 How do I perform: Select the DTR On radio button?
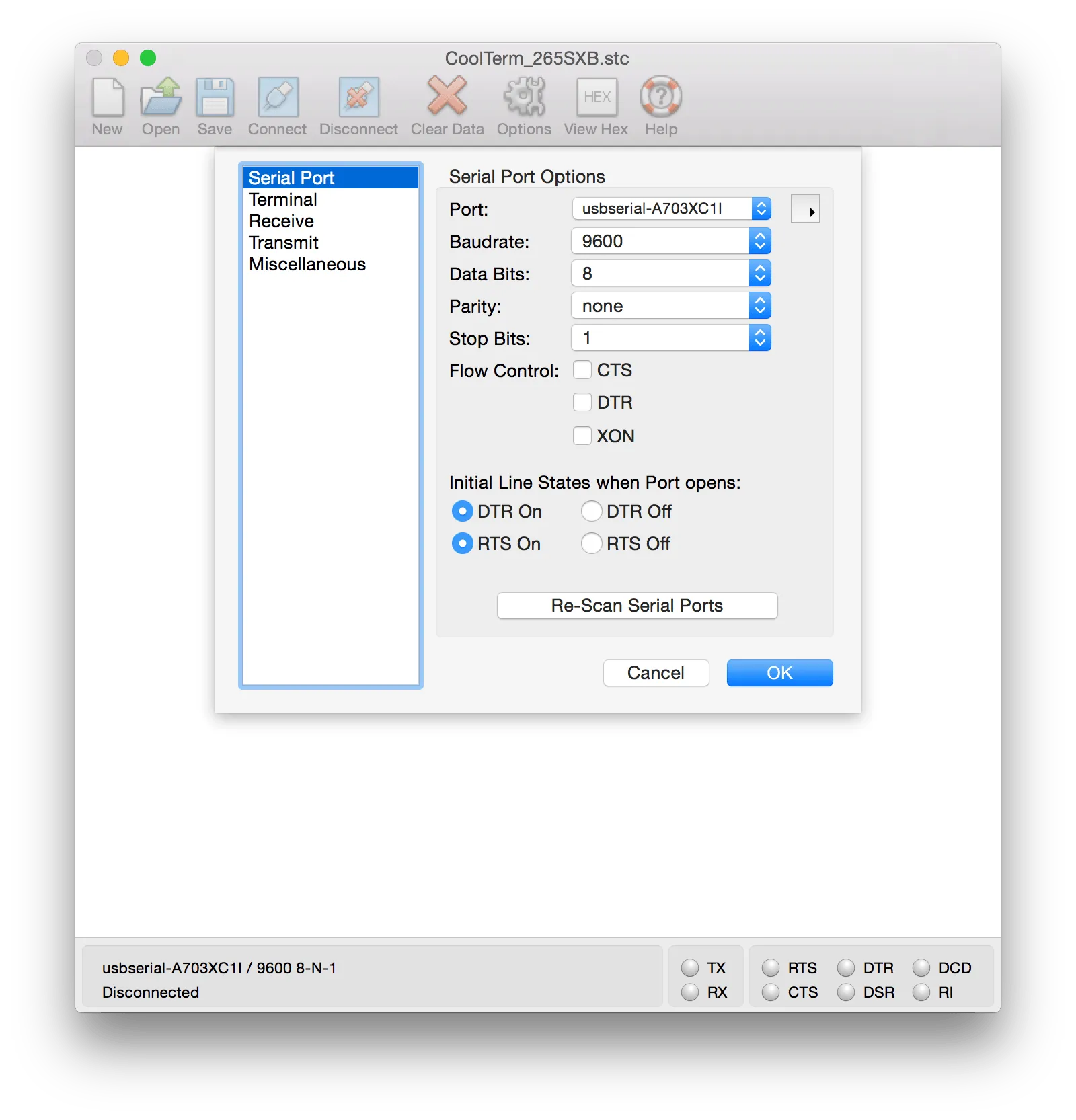click(463, 511)
